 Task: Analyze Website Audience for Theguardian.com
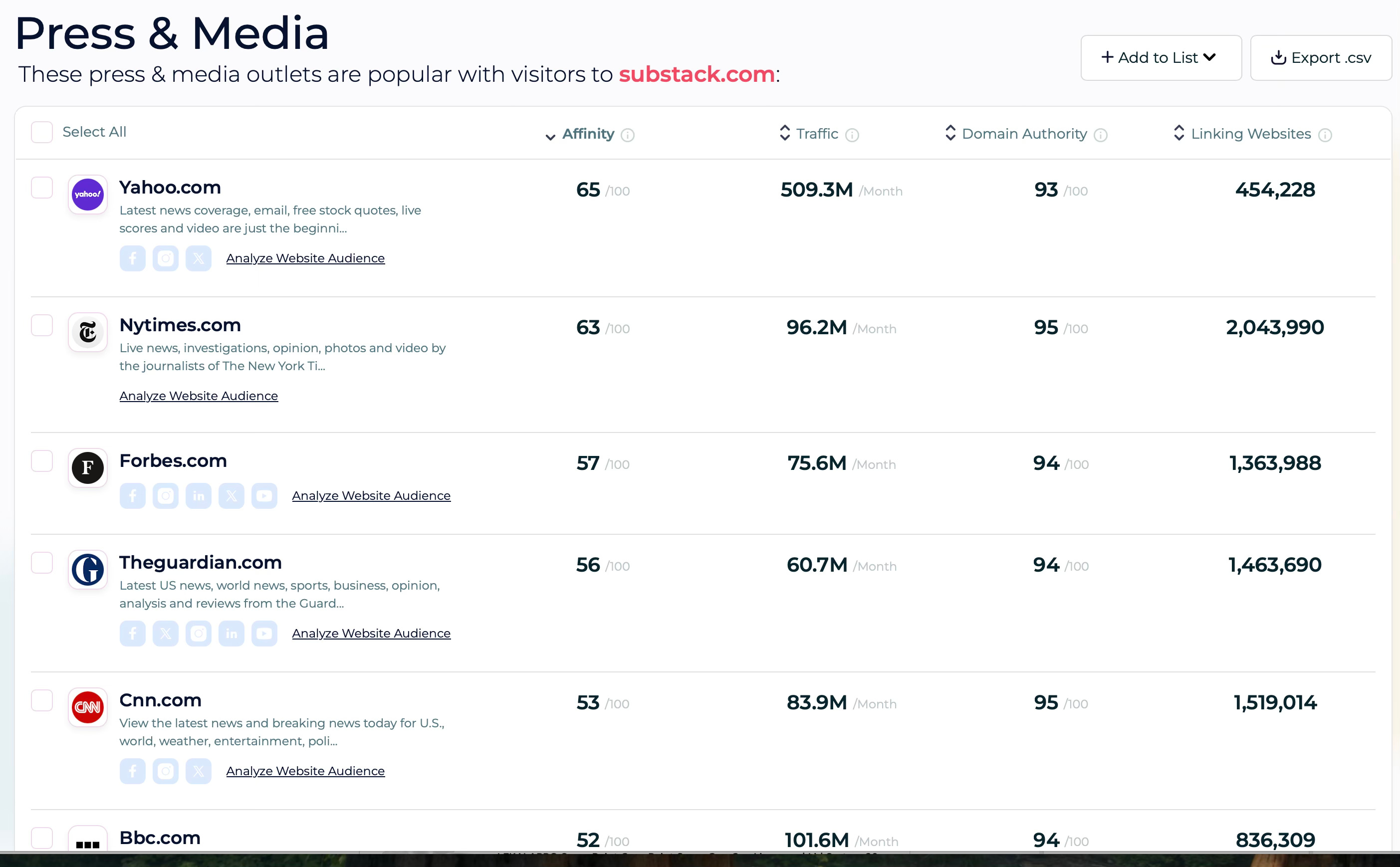pyautogui.click(x=372, y=634)
